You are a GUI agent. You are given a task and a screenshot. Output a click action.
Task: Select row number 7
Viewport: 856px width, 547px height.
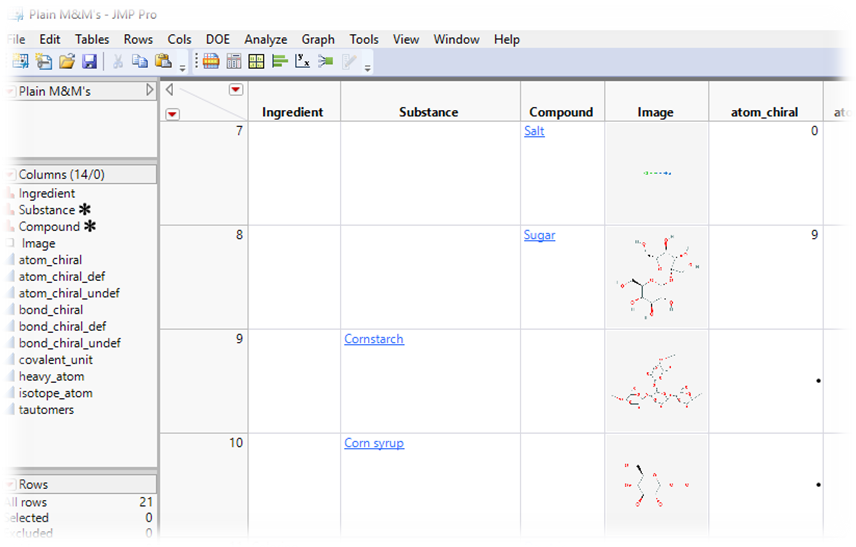click(x=204, y=173)
